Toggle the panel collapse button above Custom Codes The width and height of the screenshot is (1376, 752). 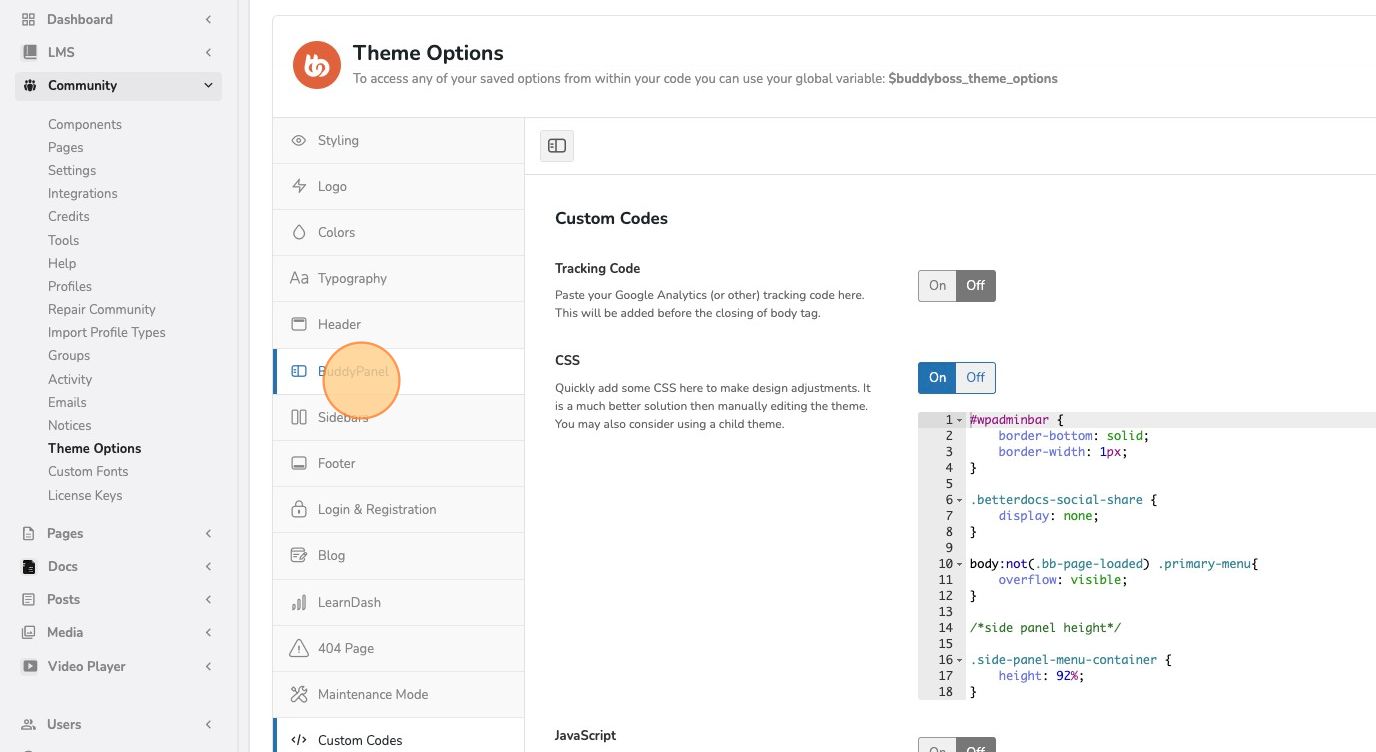(557, 146)
